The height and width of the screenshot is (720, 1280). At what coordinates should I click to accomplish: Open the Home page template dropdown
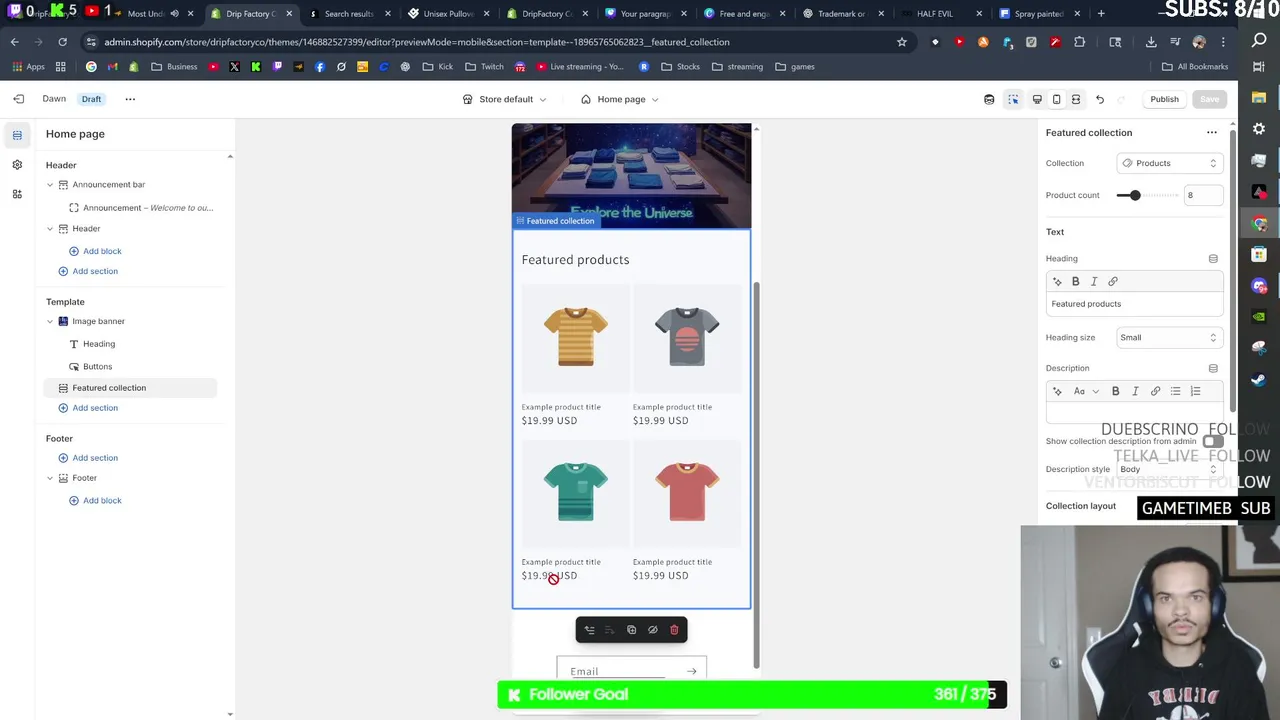click(620, 99)
